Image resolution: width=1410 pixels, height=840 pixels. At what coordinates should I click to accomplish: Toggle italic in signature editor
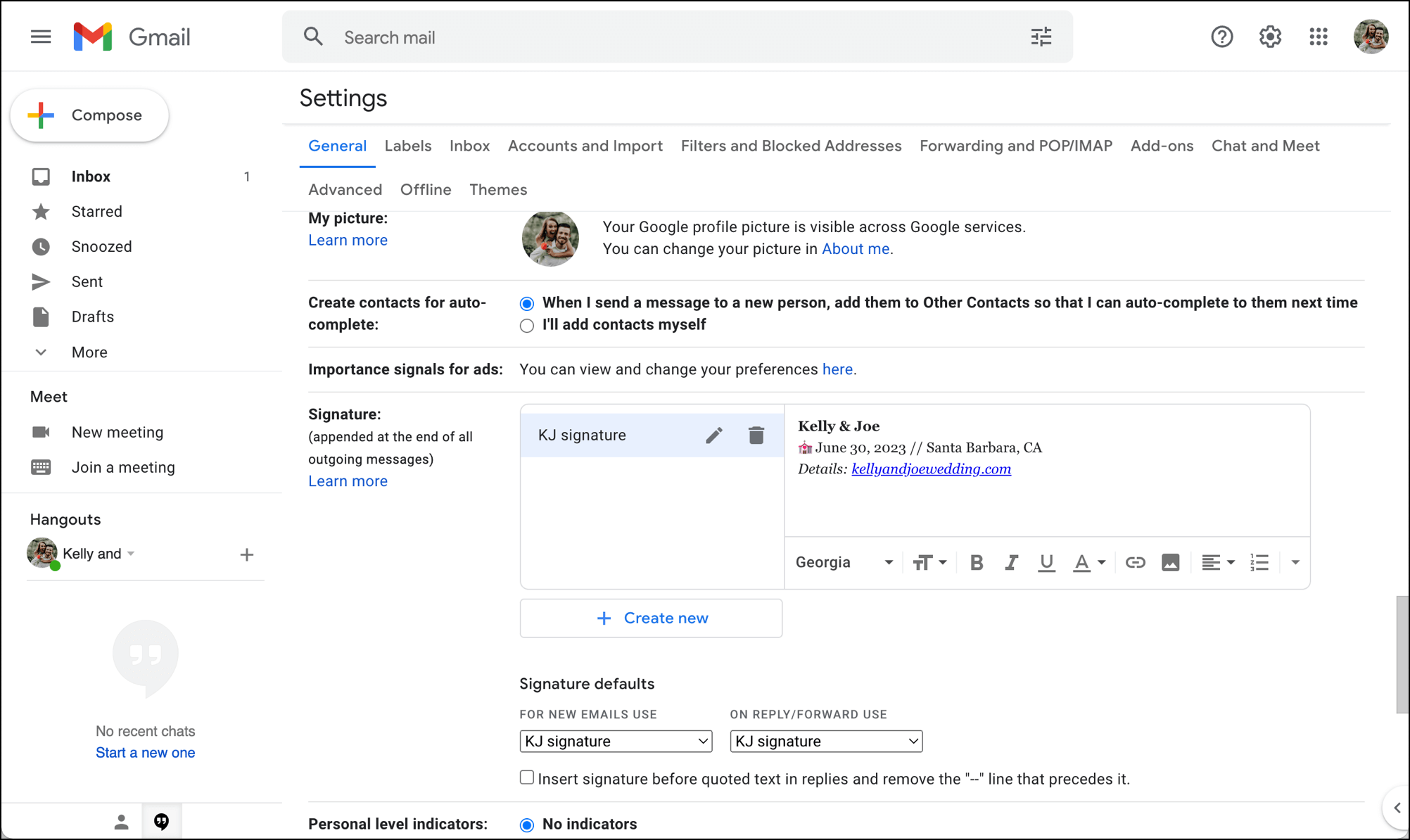[1011, 562]
